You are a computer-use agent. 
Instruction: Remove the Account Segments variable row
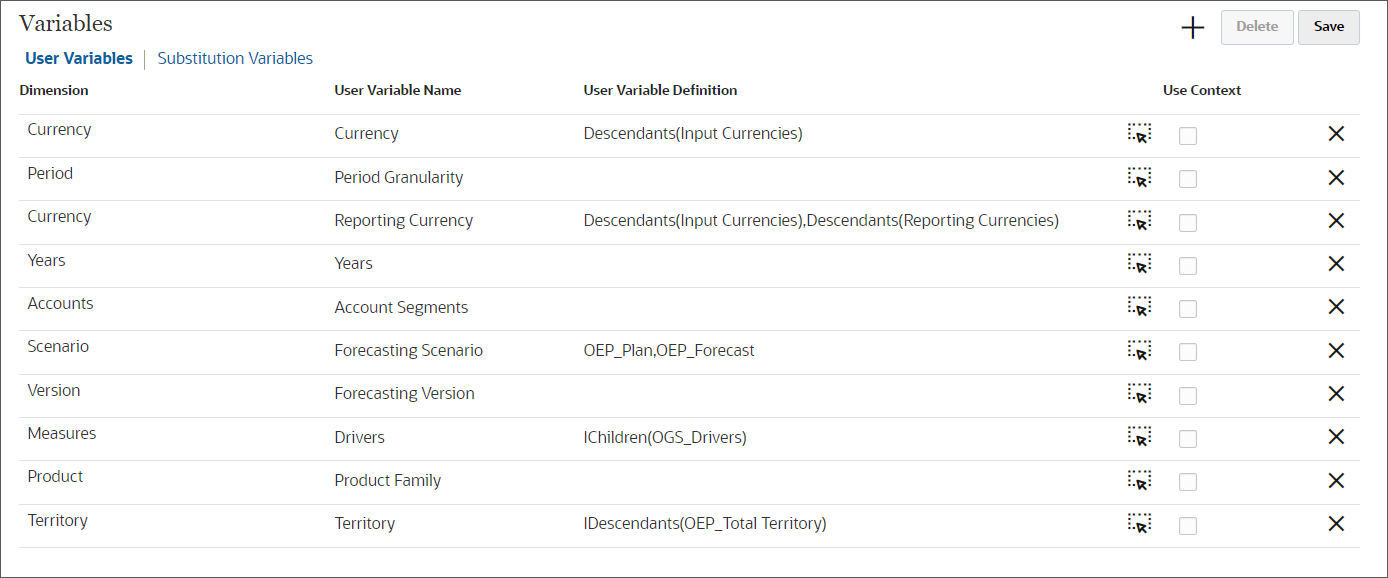(x=1336, y=307)
